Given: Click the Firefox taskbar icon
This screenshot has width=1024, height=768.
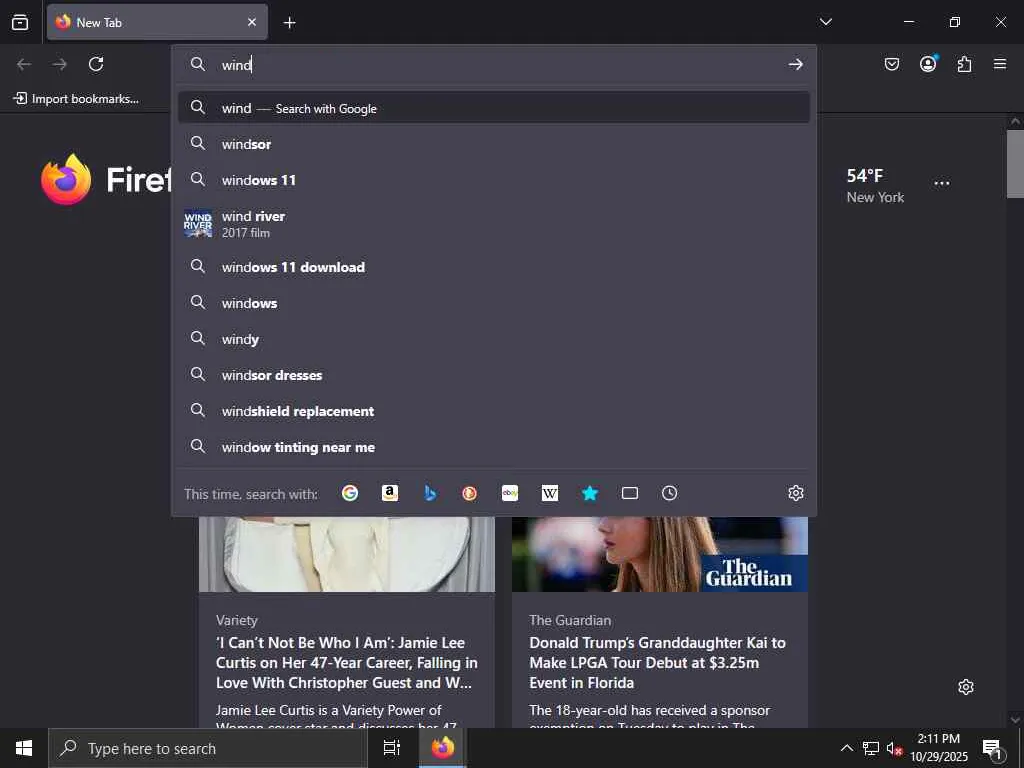Looking at the screenshot, I should coord(443,748).
